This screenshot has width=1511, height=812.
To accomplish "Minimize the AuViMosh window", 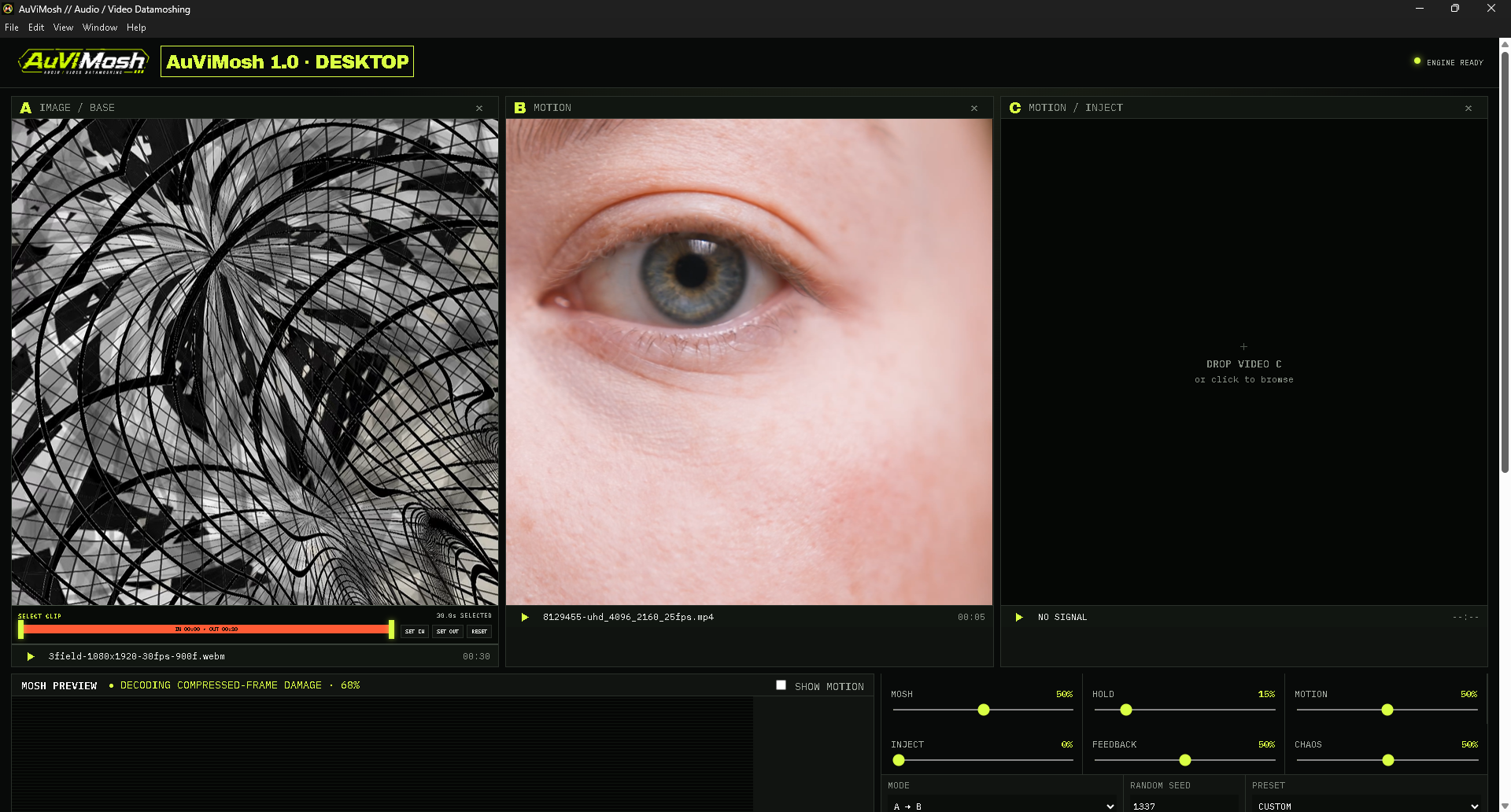I will (x=1420, y=9).
